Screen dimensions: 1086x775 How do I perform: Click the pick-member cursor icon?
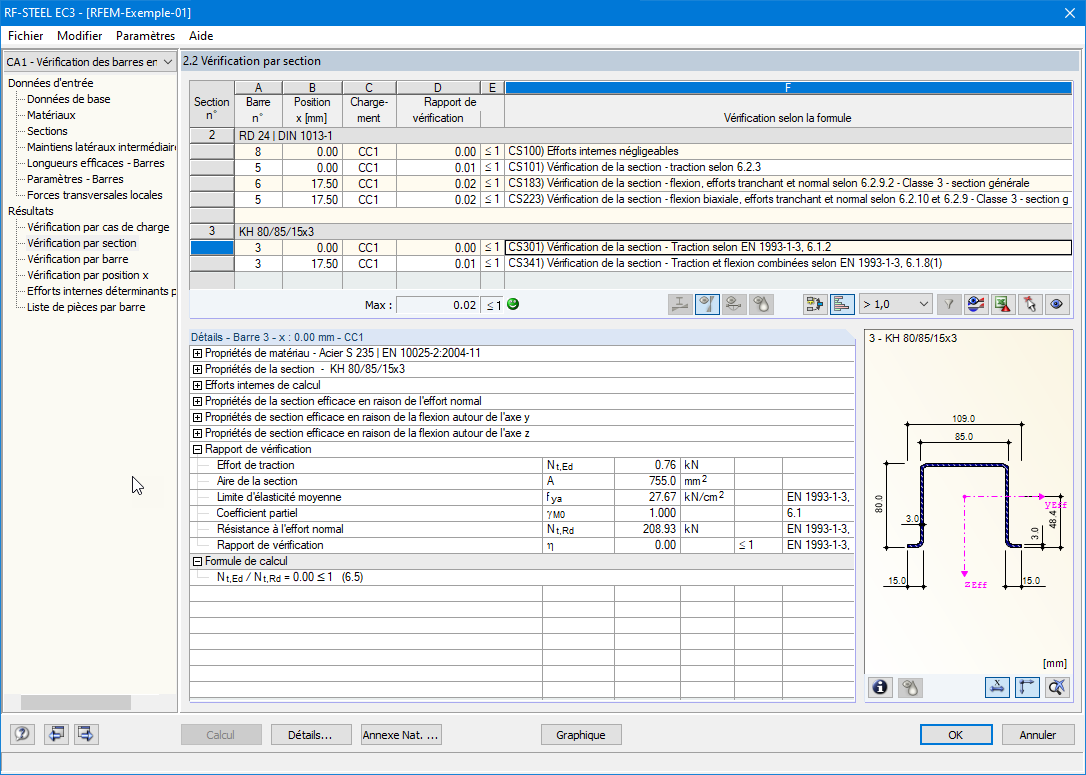(1029, 304)
